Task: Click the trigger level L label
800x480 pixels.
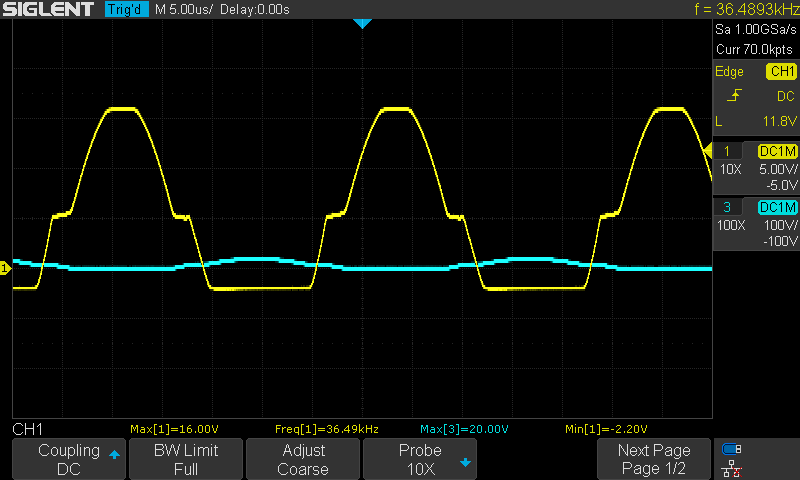Action: 719,121
